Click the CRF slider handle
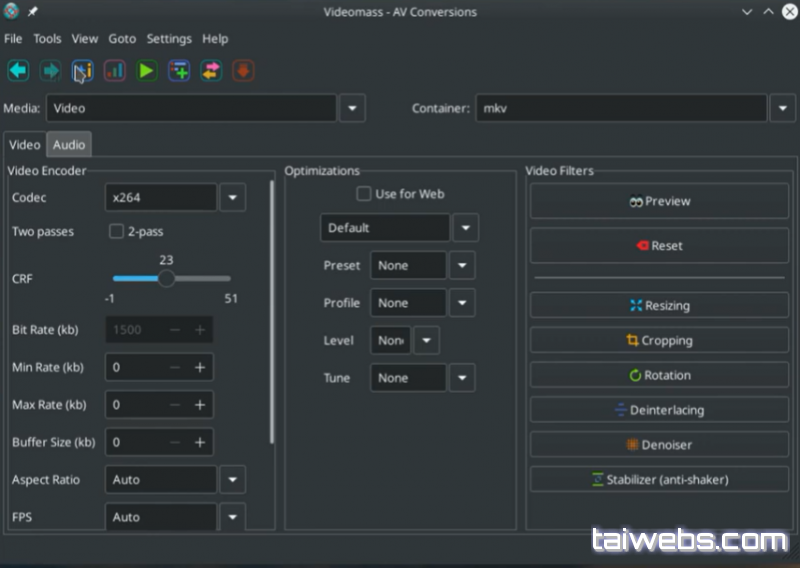 (167, 279)
